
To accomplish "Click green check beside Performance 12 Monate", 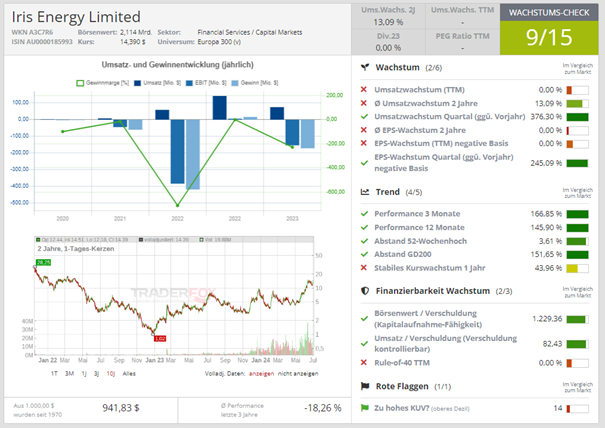I will tap(364, 227).
